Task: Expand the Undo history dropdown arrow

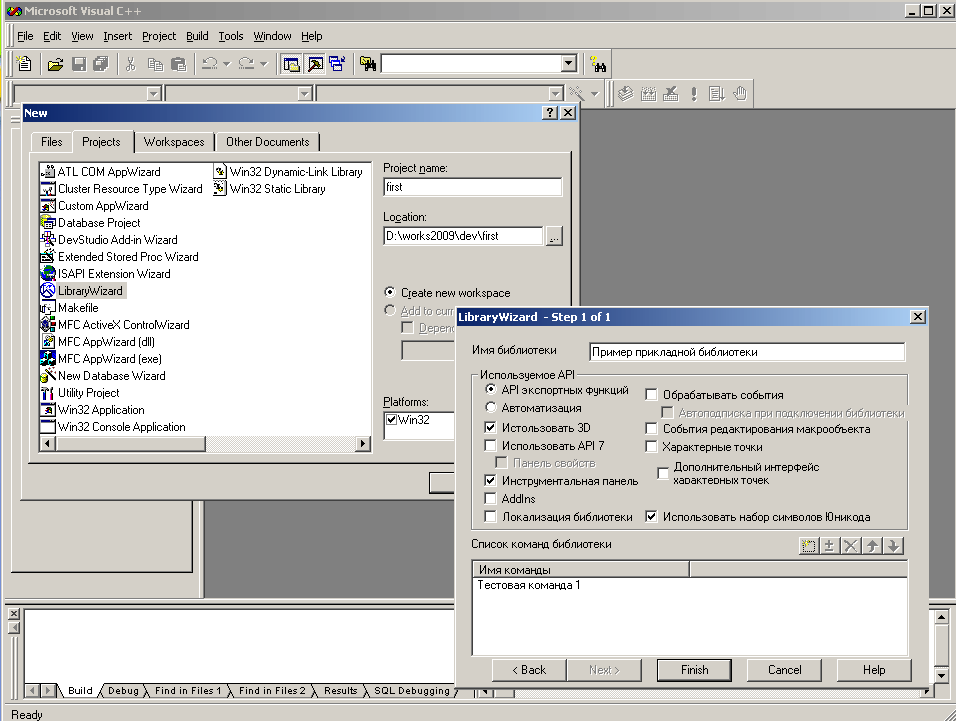Action: [x=227, y=64]
